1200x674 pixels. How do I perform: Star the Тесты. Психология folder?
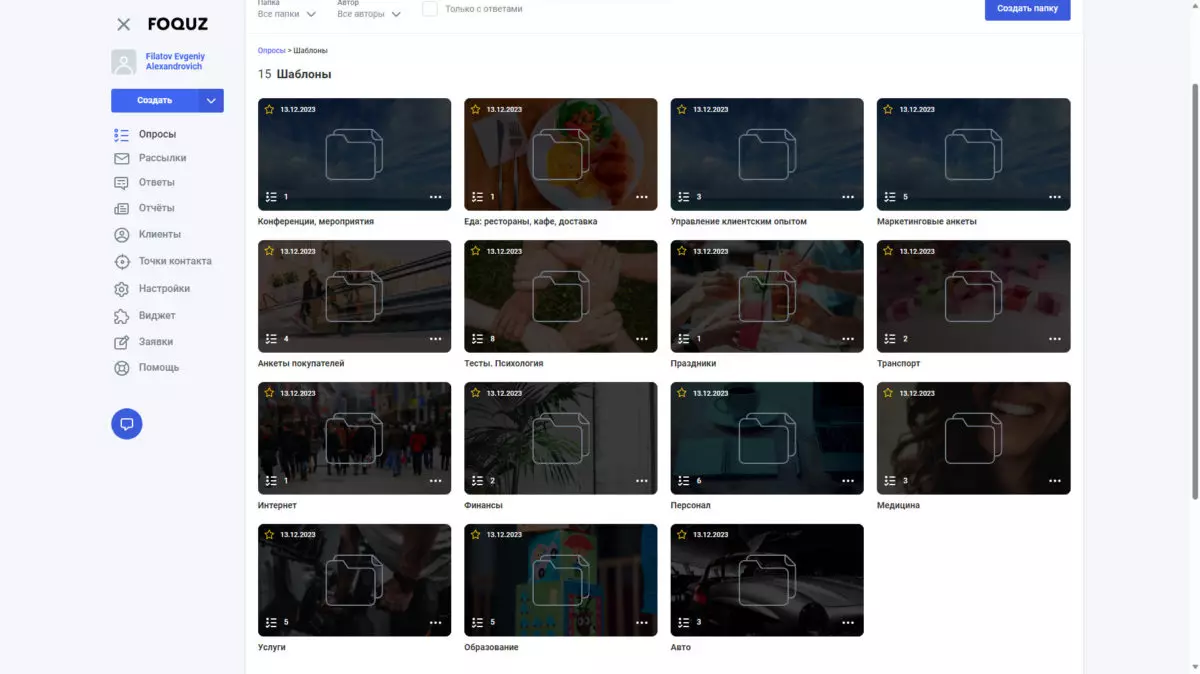476,251
